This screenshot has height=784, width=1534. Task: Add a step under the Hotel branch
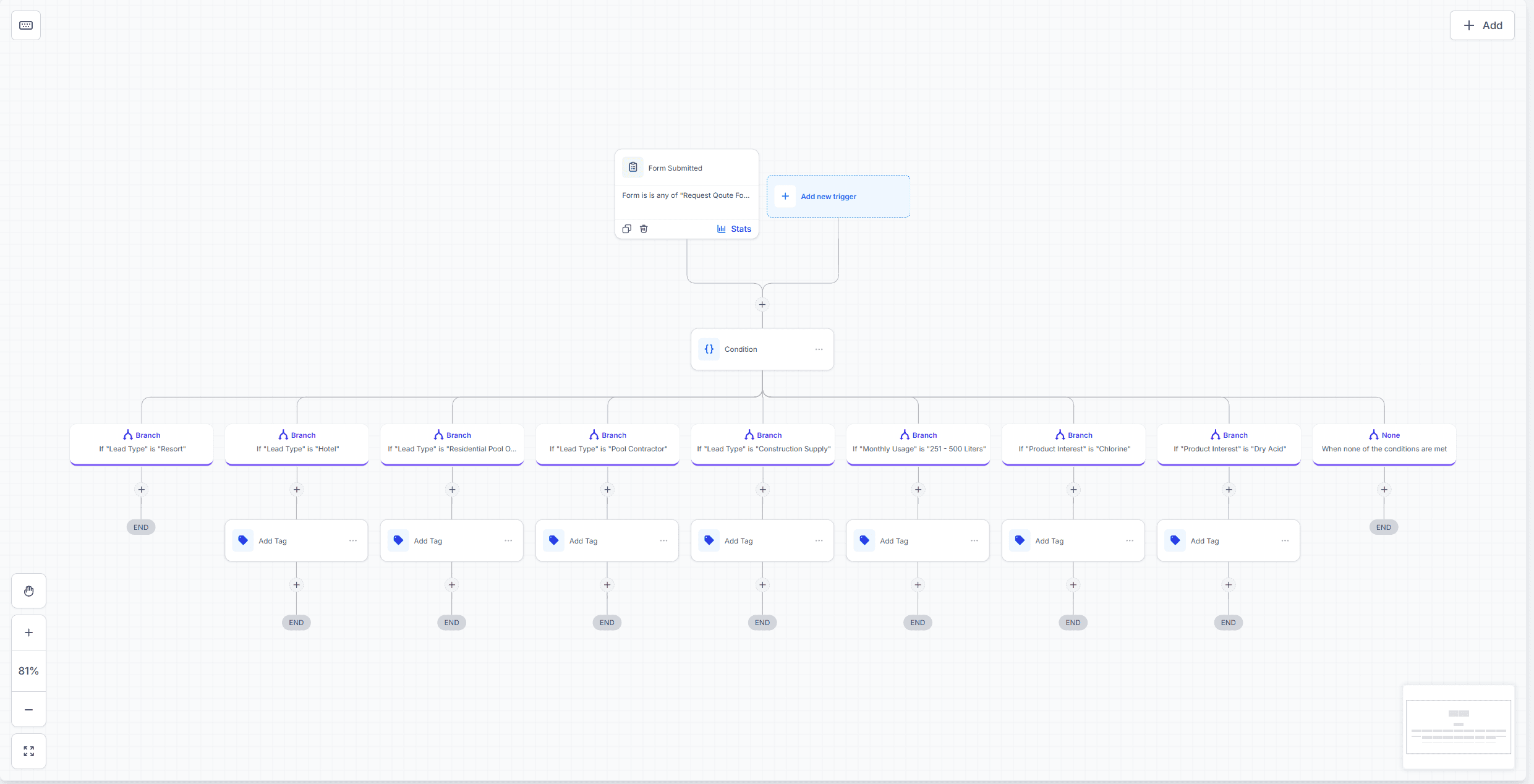pyautogui.click(x=297, y=490)
